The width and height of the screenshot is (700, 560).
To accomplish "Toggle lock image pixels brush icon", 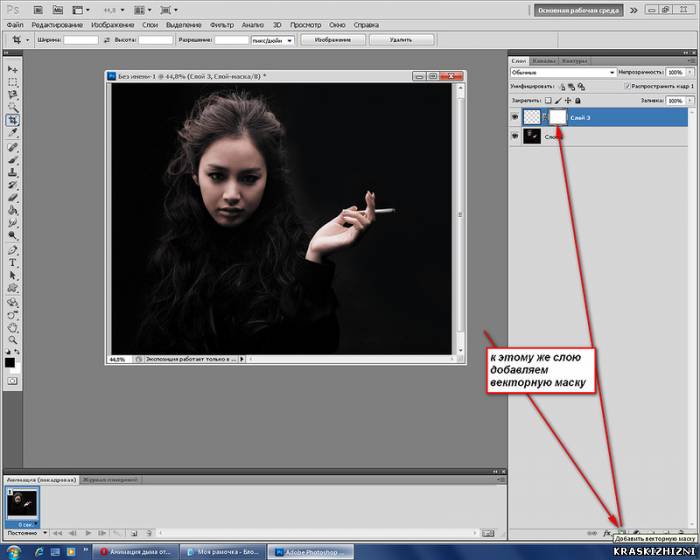I will 558,100.
